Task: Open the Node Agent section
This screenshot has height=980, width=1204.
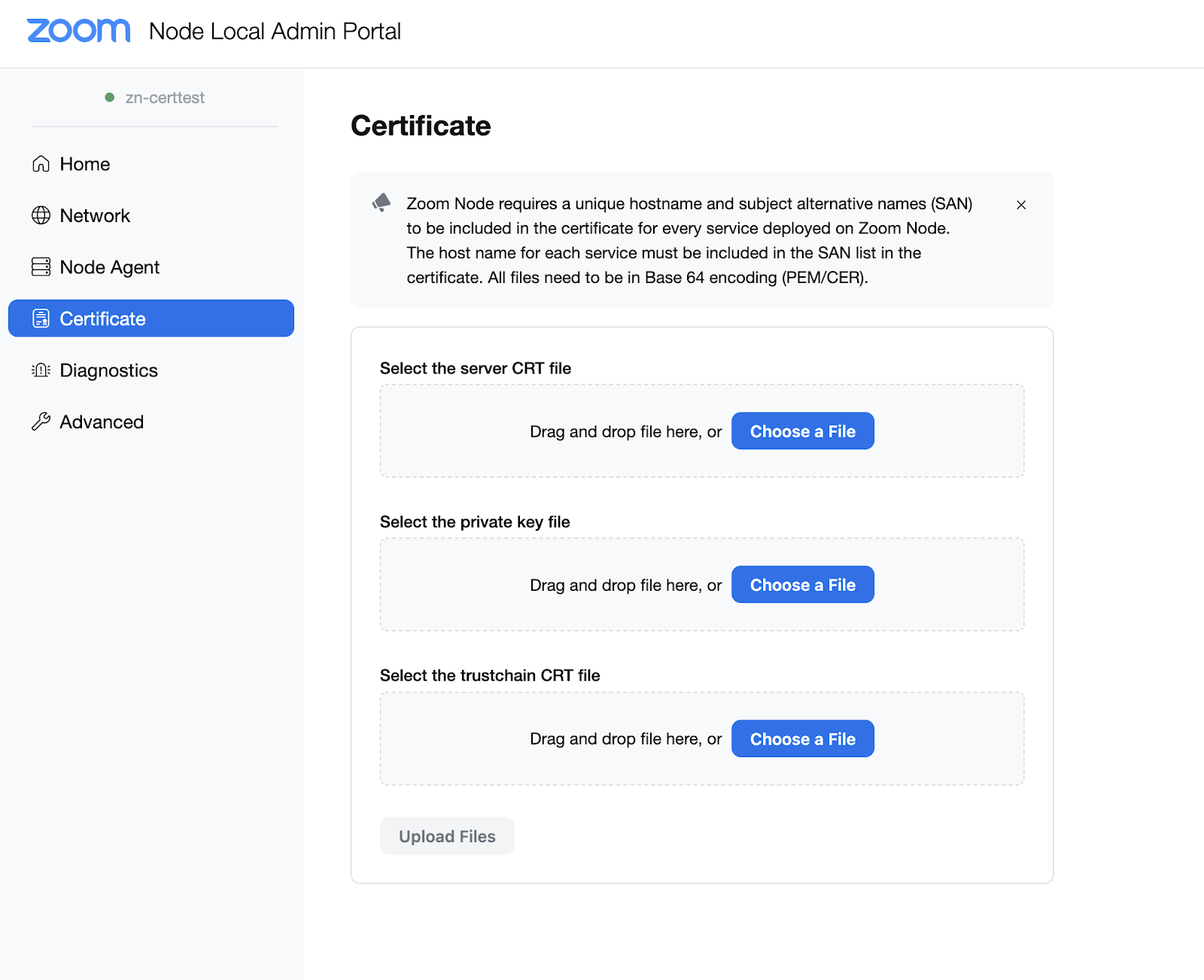Action: coord(110,267)
